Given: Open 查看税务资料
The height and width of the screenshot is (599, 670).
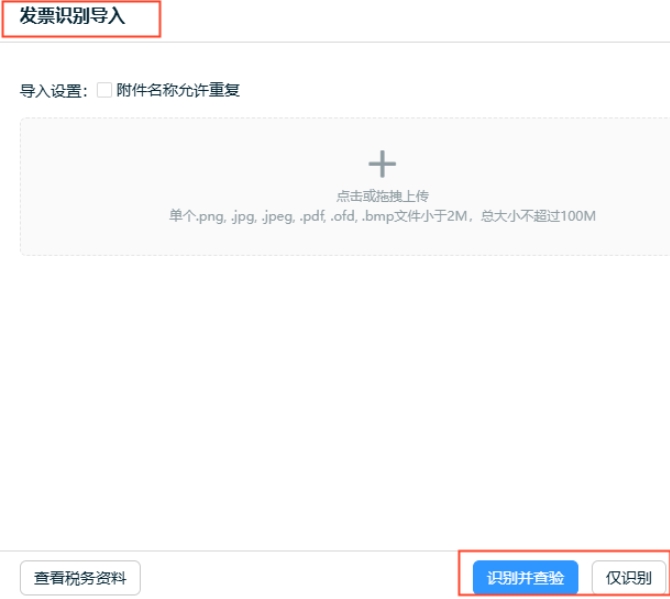Looking at the screenshot, I should 80,578.
